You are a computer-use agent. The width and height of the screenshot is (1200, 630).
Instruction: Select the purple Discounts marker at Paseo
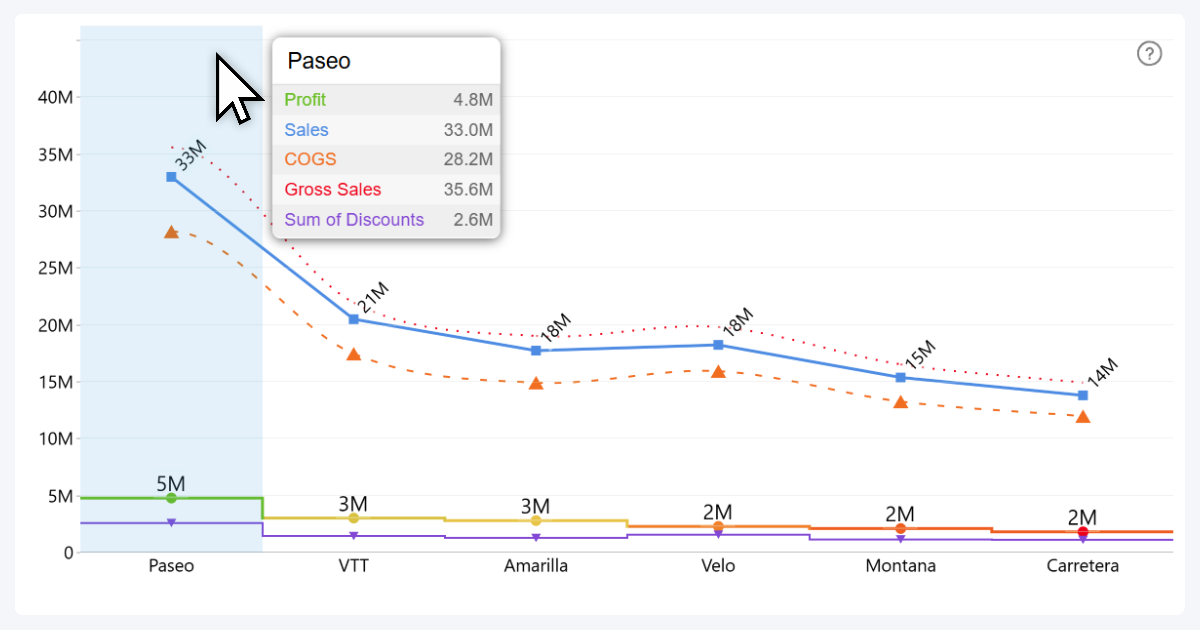171,523
